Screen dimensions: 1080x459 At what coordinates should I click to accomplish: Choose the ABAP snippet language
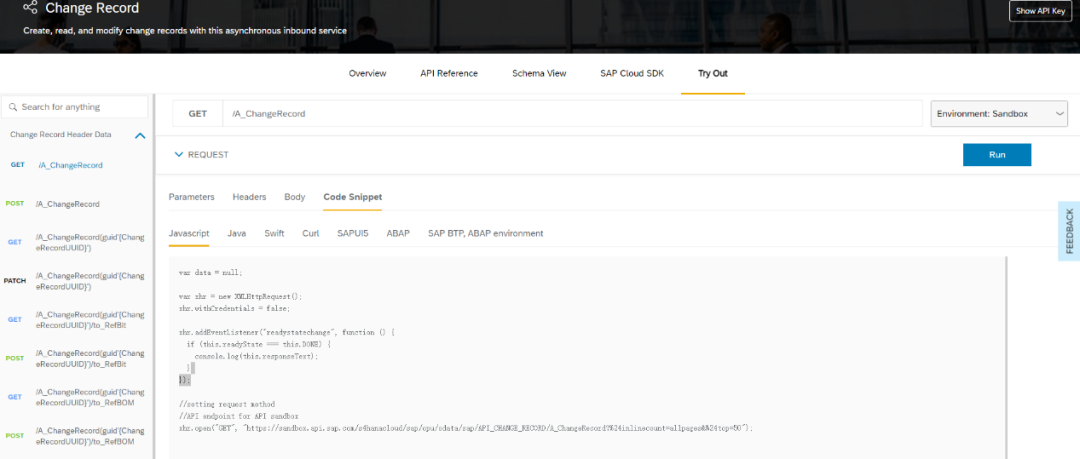click(x=398, y=234)
